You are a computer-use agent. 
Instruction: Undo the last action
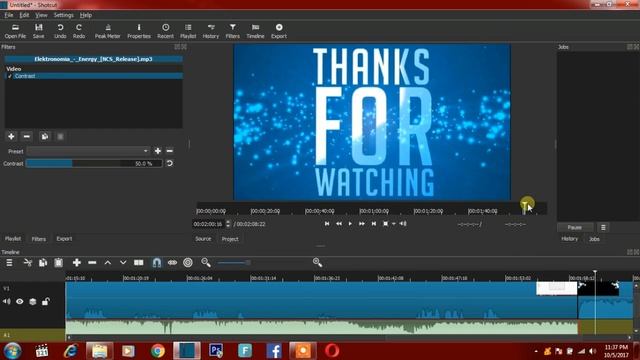60,31
